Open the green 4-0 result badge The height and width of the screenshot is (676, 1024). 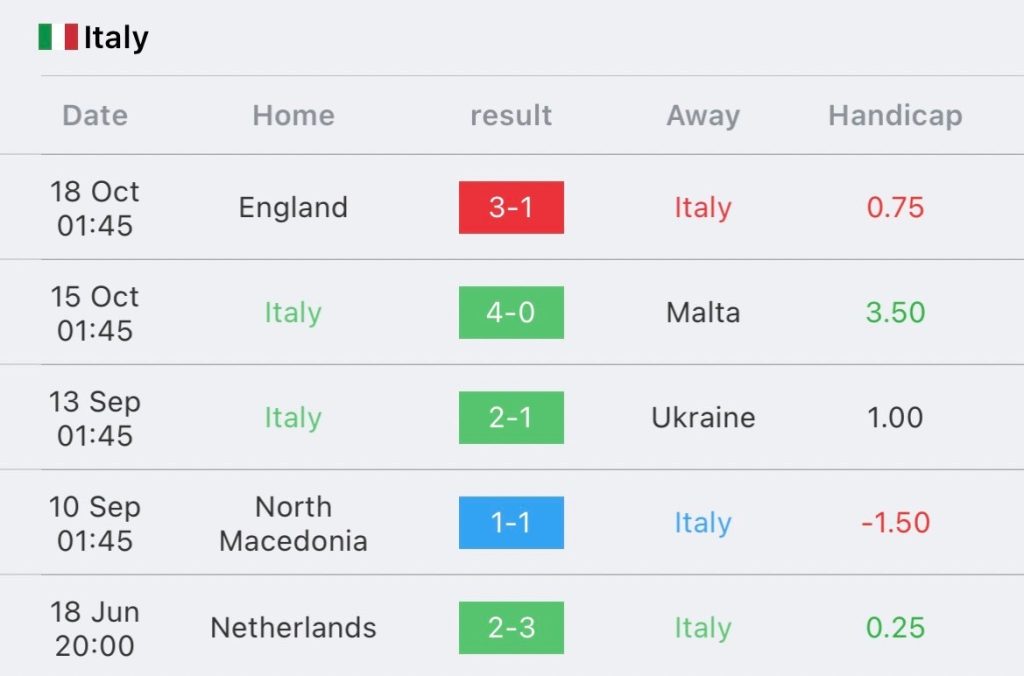pos(511,312)
